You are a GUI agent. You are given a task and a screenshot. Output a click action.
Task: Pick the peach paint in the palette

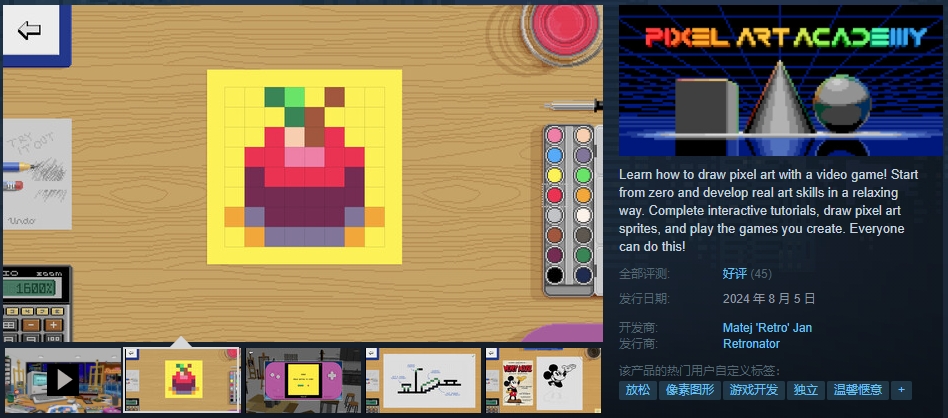click(x=583, y=136)
